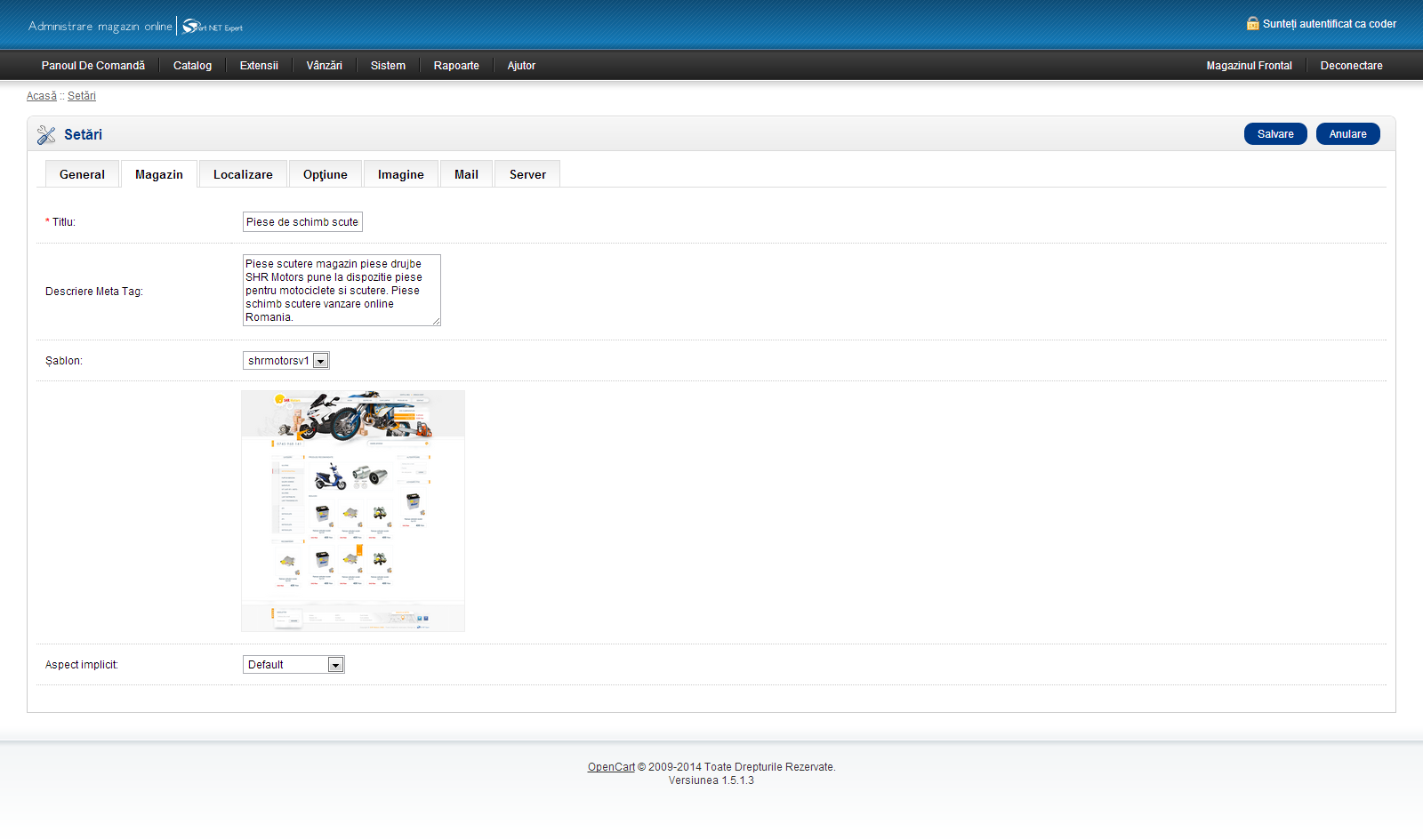Open the OpenCart footer link

point(611,767)
